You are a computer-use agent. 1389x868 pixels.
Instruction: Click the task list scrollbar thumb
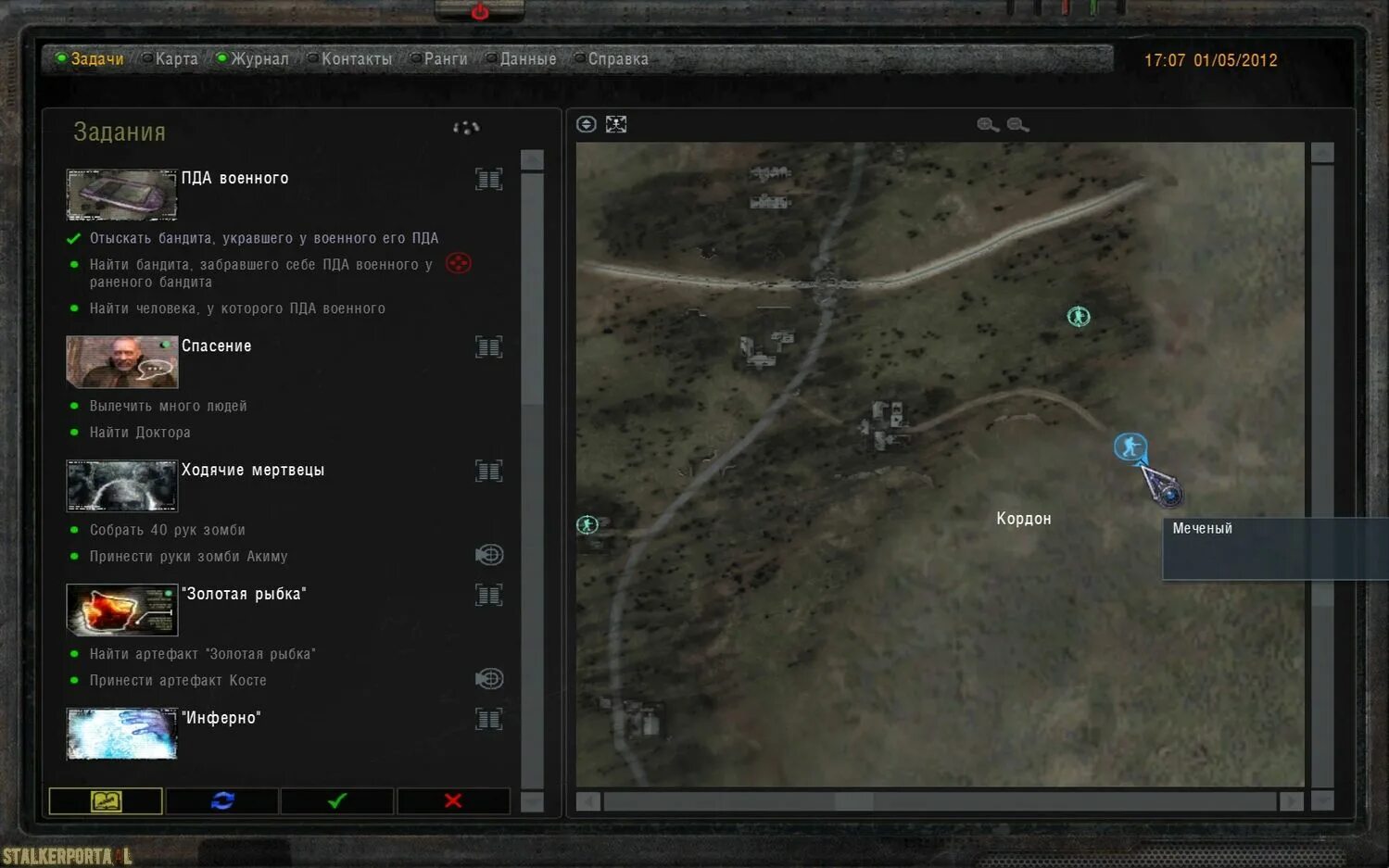tap(532, 289)
